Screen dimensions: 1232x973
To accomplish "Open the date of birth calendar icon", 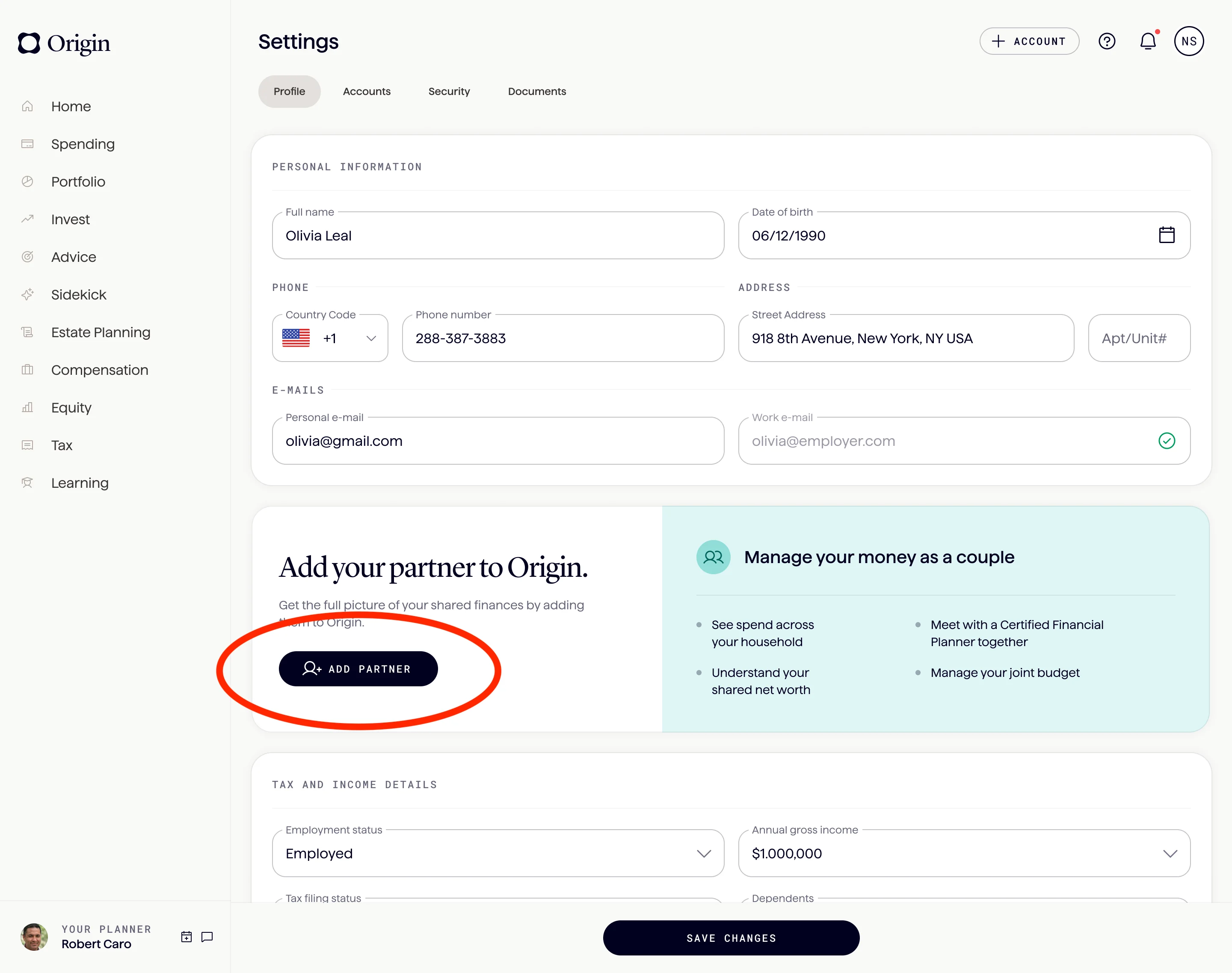I will (1167, 235).
